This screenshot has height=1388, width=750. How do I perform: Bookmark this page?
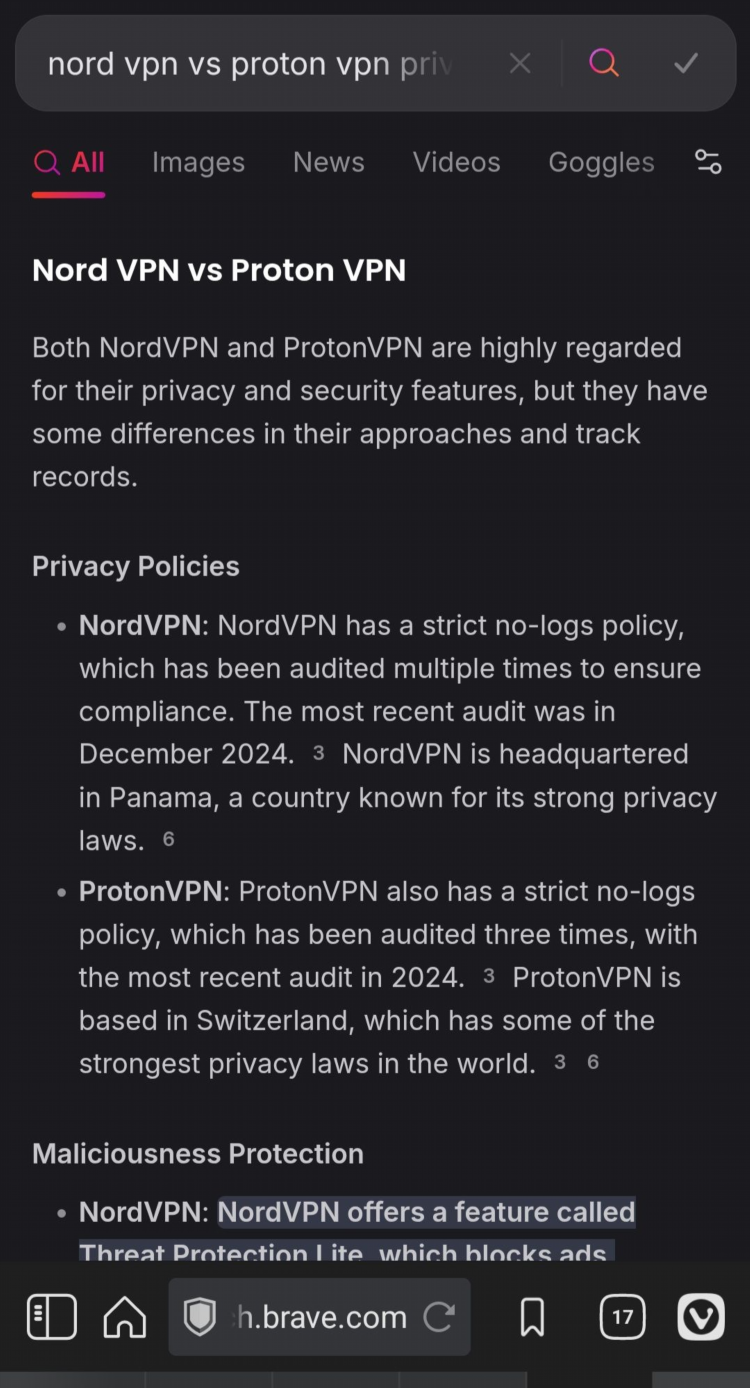pos(533,1318)
